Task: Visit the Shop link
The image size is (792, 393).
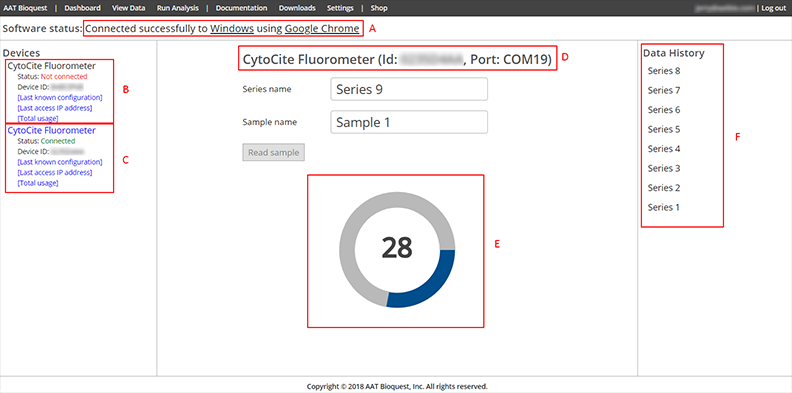Action: (x=379, y=8)
